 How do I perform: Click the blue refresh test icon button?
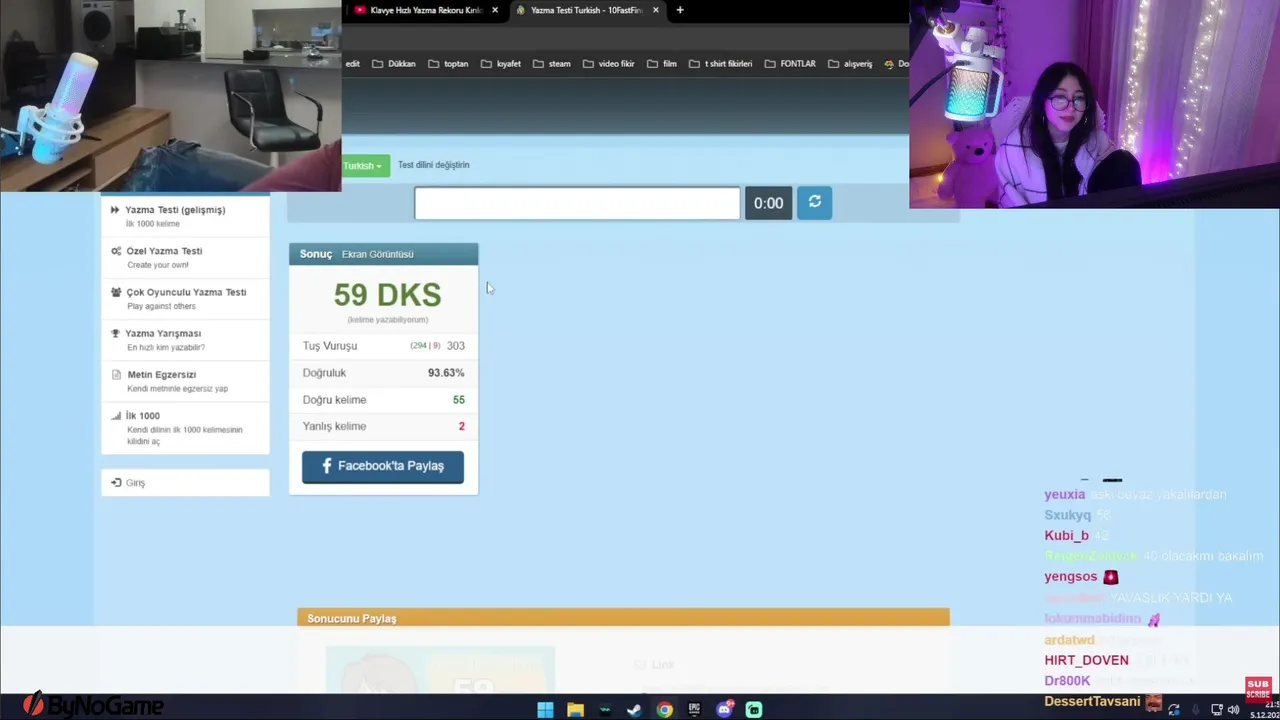(x=814, y=203)
